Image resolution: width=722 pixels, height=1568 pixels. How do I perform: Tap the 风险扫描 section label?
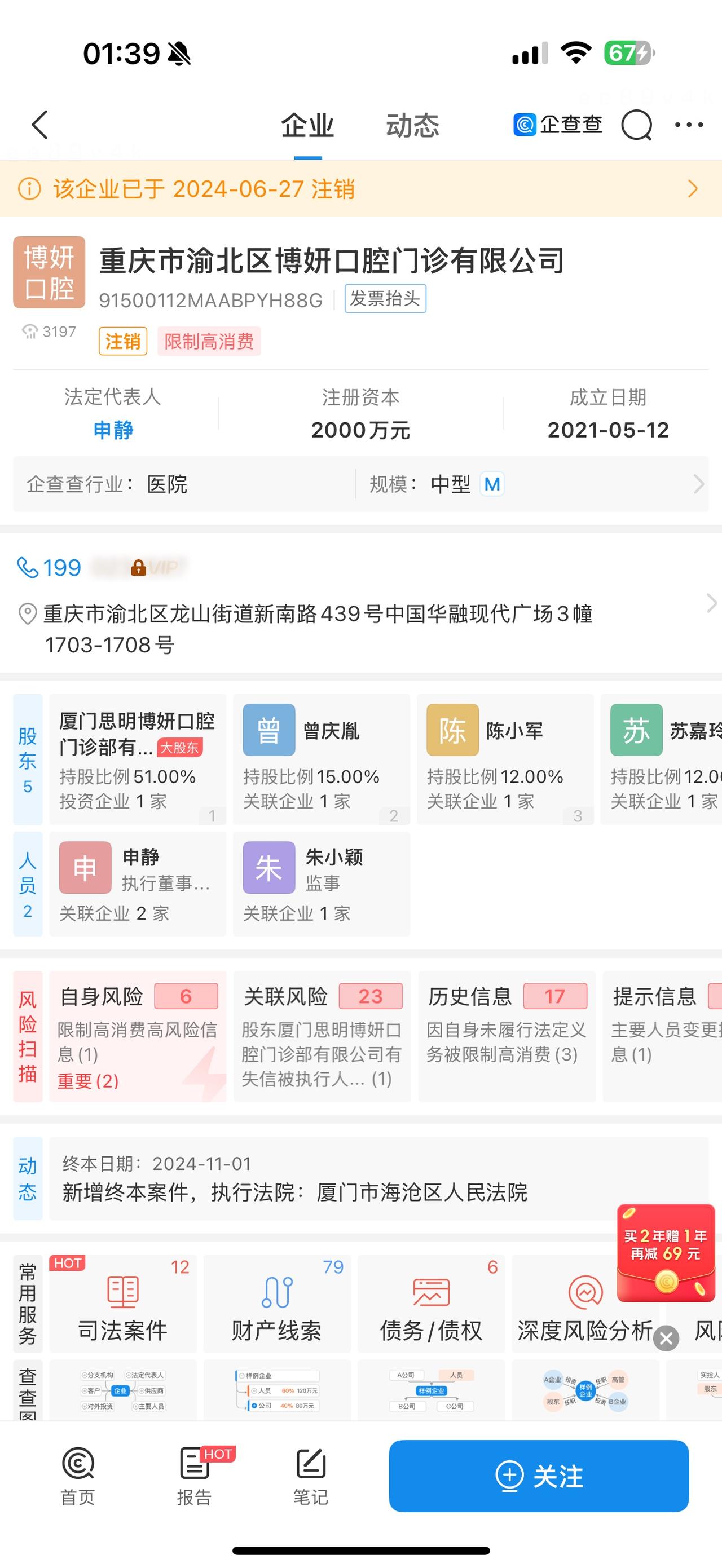tap(28, 1036)
